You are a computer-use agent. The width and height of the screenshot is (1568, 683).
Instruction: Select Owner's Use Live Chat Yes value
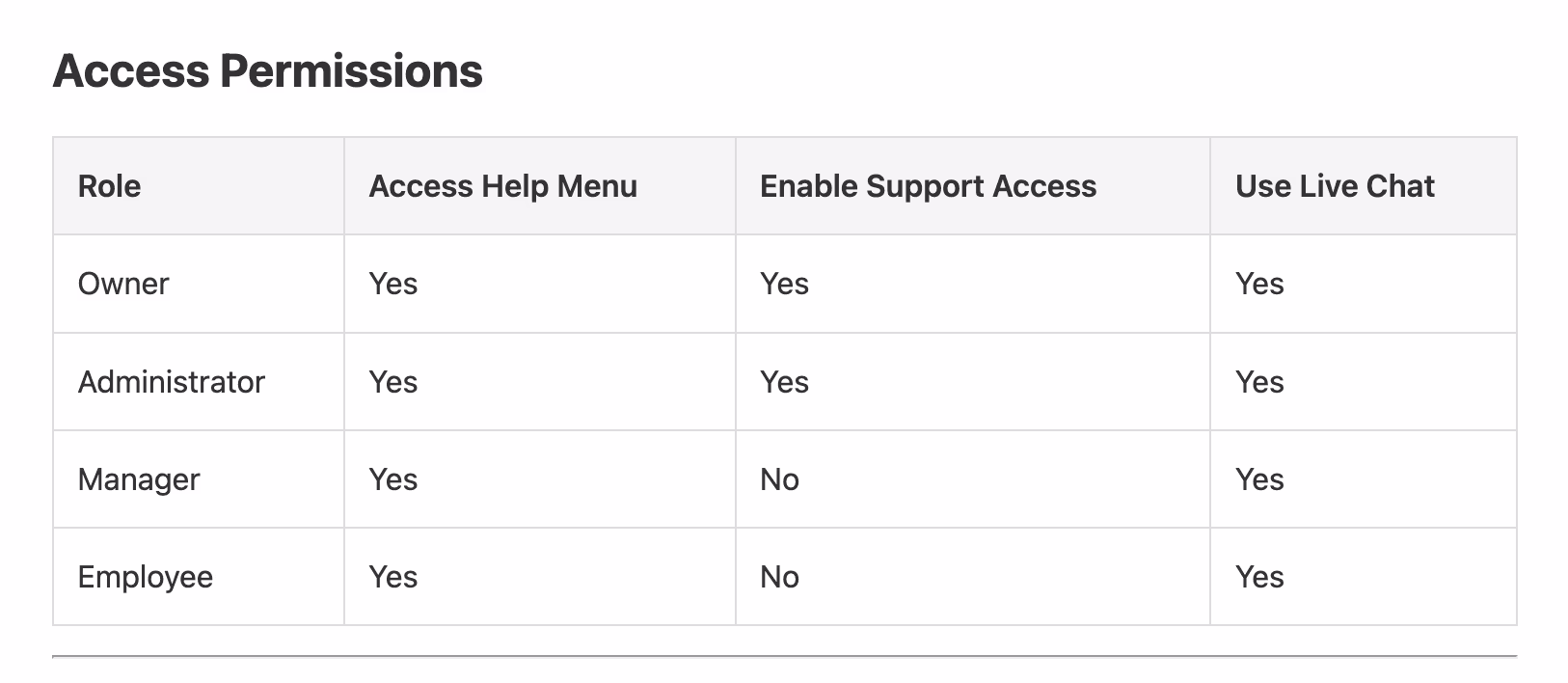[1259, 284]
